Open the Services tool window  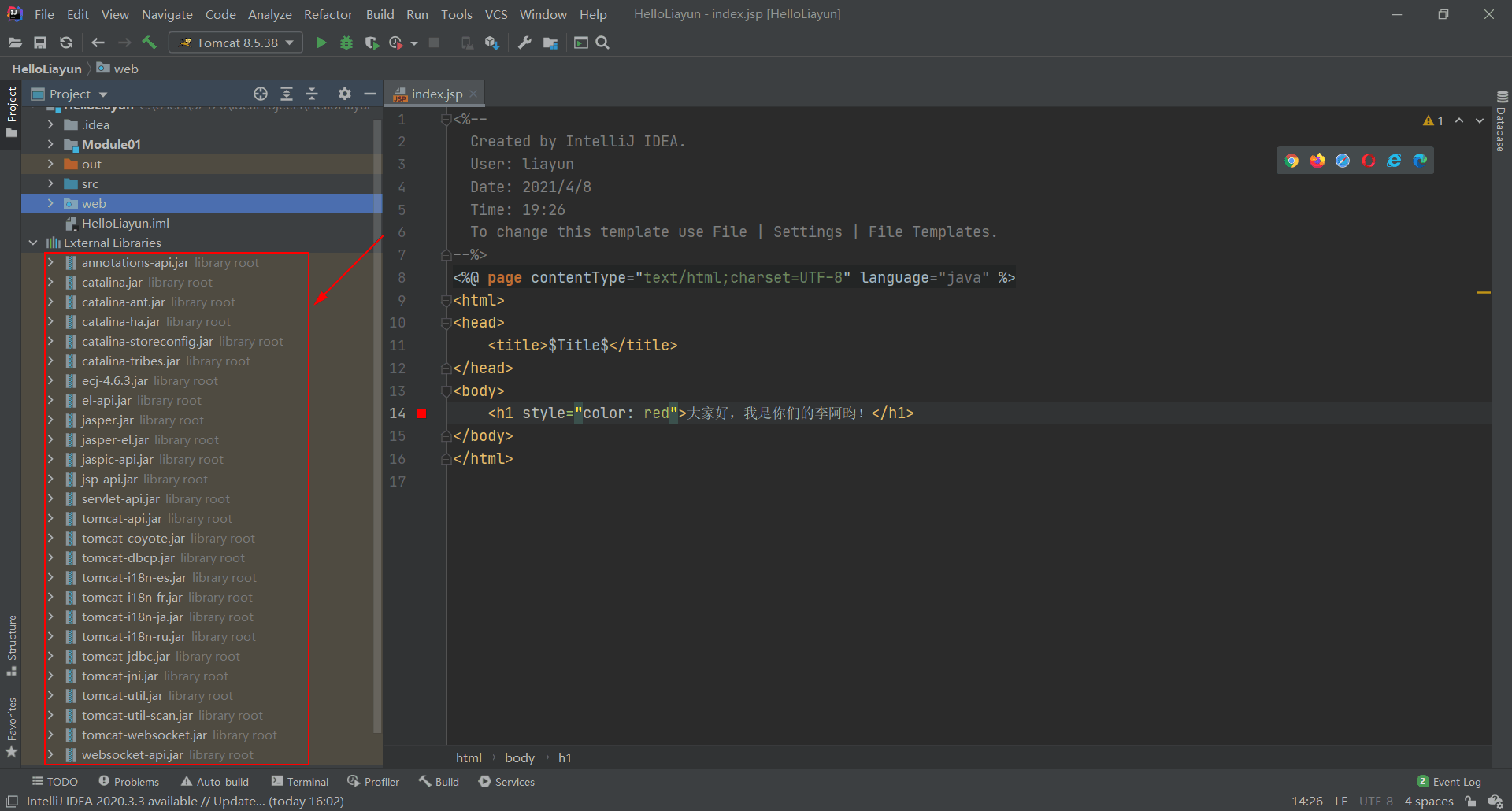pyautogui.click(x=507, y=781)
